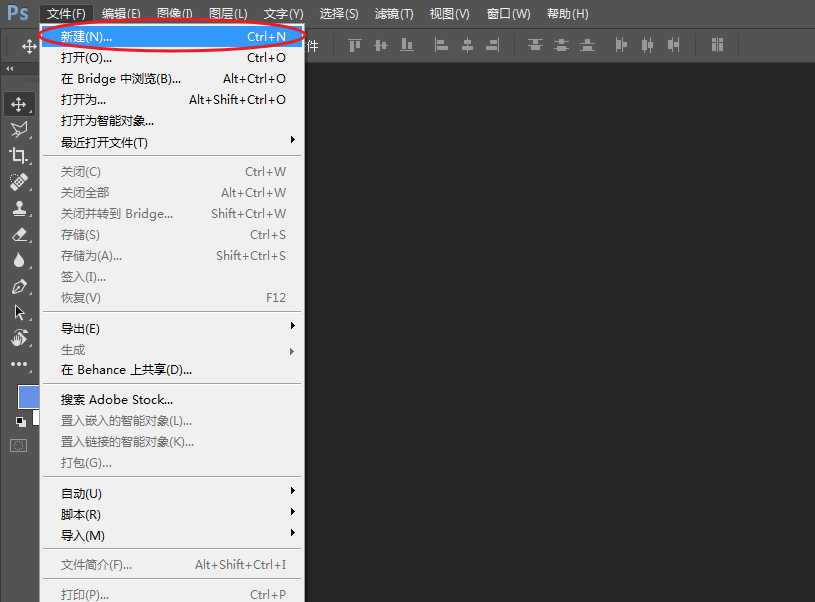Select the Path Selection tool

(x=18, y=312)
